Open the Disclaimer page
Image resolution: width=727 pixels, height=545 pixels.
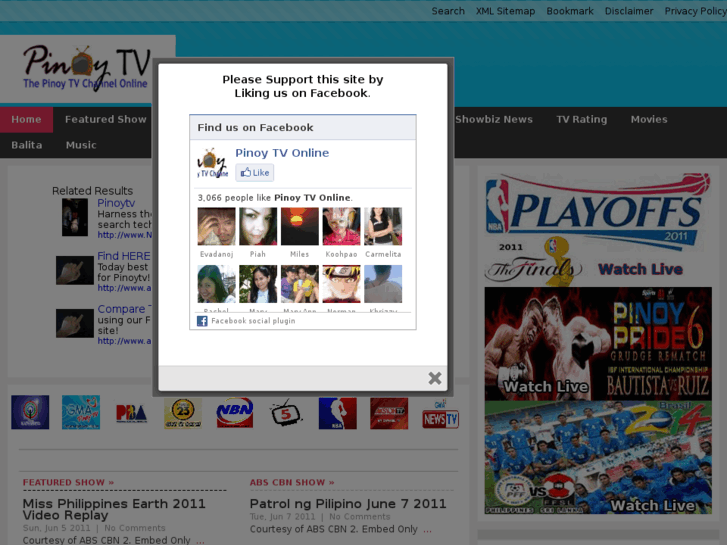(x=629, y=11)
